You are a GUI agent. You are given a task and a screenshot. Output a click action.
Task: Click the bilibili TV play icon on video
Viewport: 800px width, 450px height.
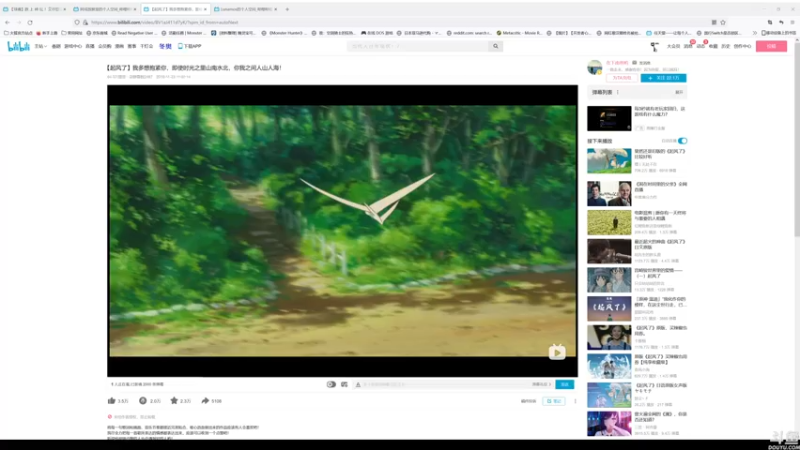pos(557,352)
